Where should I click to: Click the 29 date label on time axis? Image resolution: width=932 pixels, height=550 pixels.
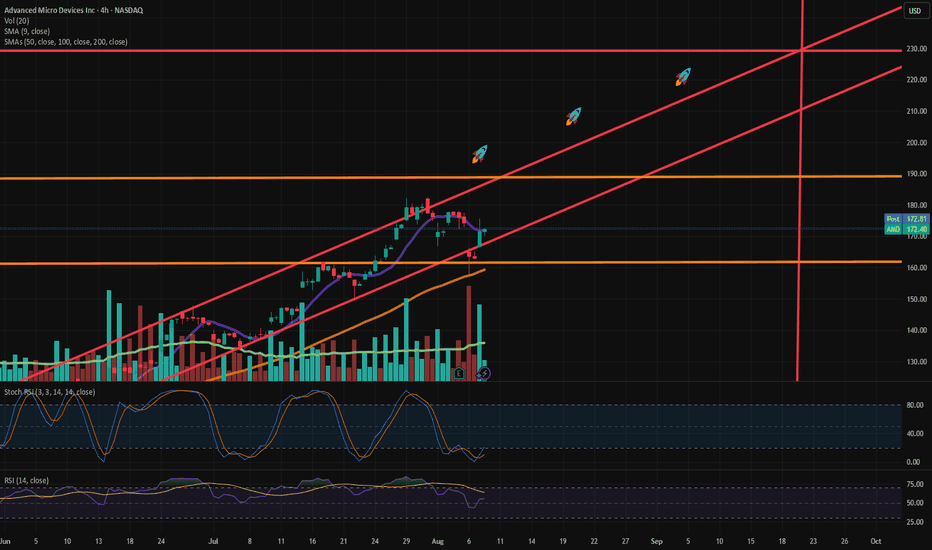[x=406, y=542]
